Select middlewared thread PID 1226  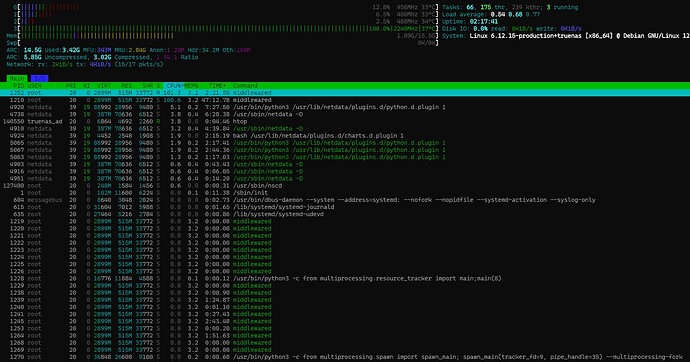click(345, 271)
